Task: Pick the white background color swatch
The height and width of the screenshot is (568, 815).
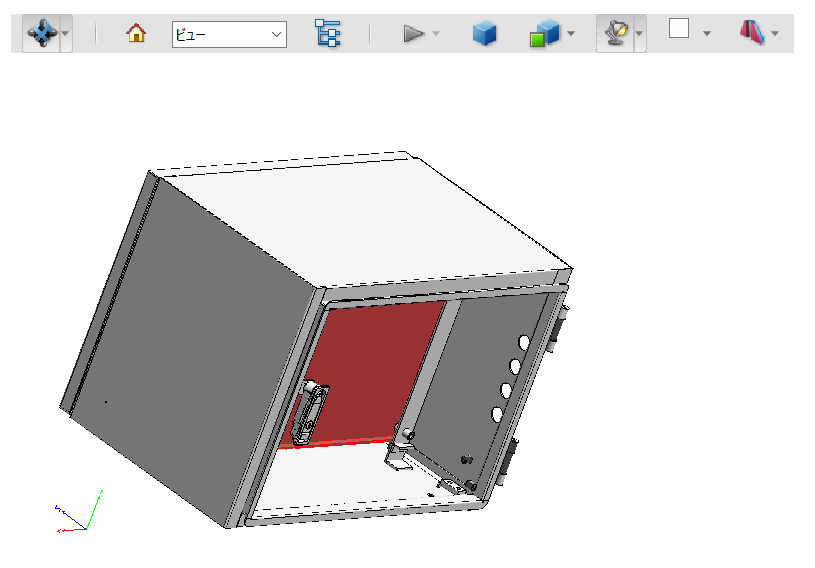Action: (679, 28)
